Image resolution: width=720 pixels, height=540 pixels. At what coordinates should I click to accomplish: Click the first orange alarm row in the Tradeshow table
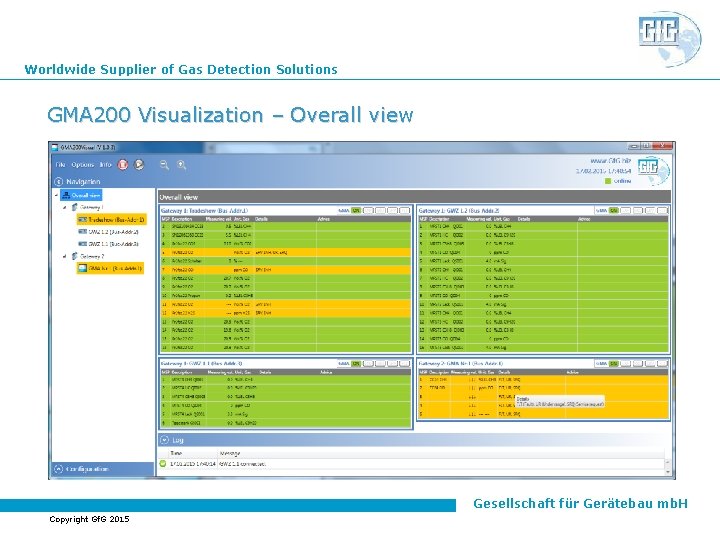tap(286, 252)
